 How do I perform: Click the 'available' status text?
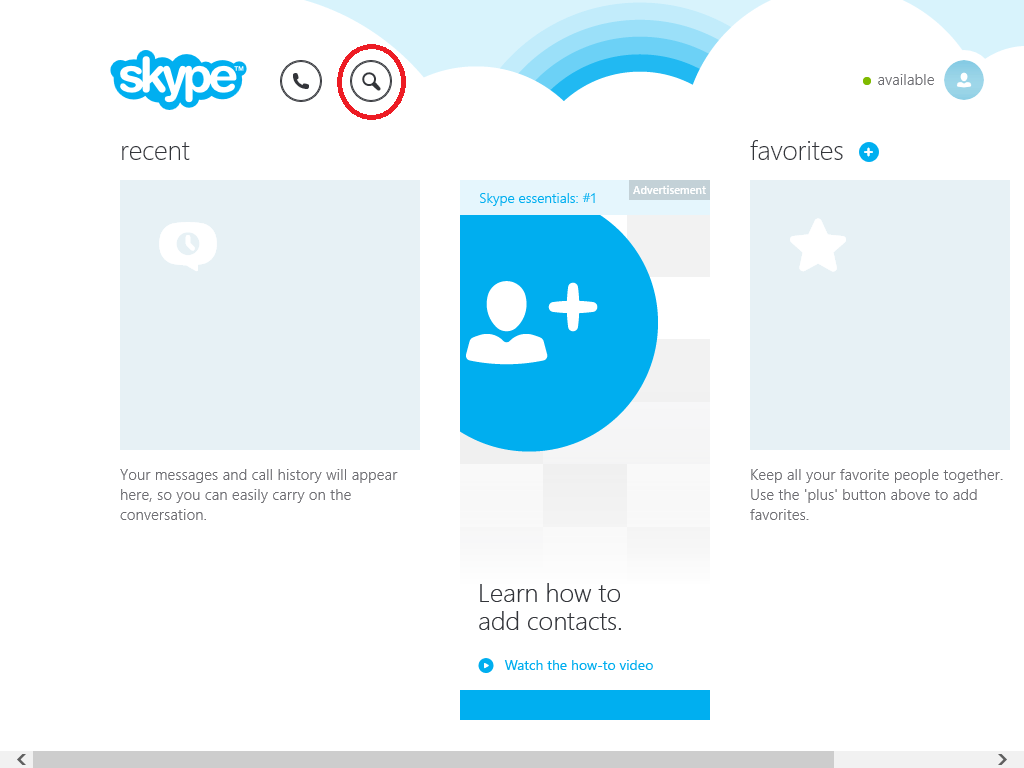(x=905, y=80)
